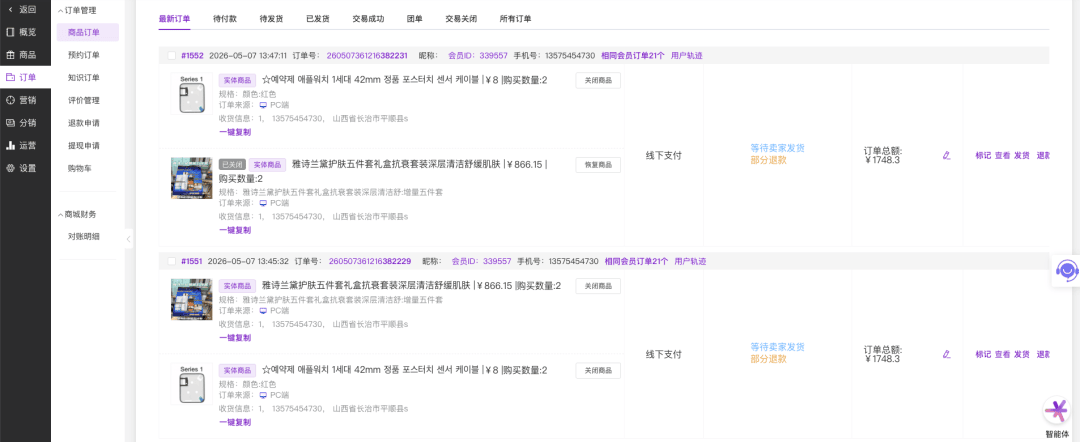The width and height of the screenshot is (1080, 442).
Task: Switch to the 最新订单 tab
Action: 174,19
